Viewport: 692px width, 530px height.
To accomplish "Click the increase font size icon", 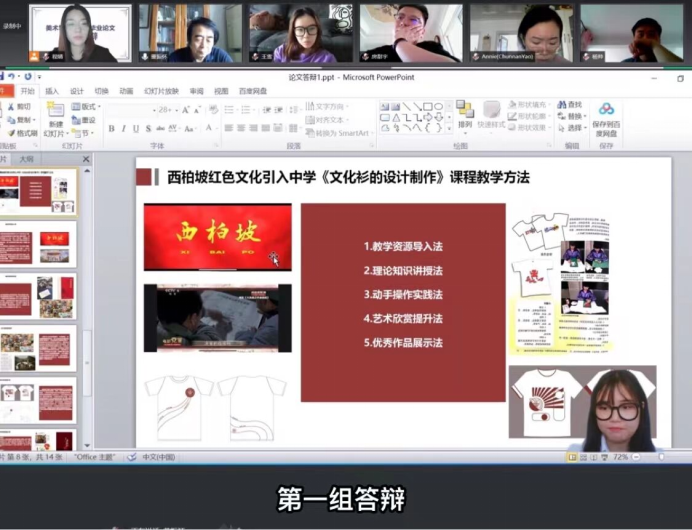I will (185, 110).
